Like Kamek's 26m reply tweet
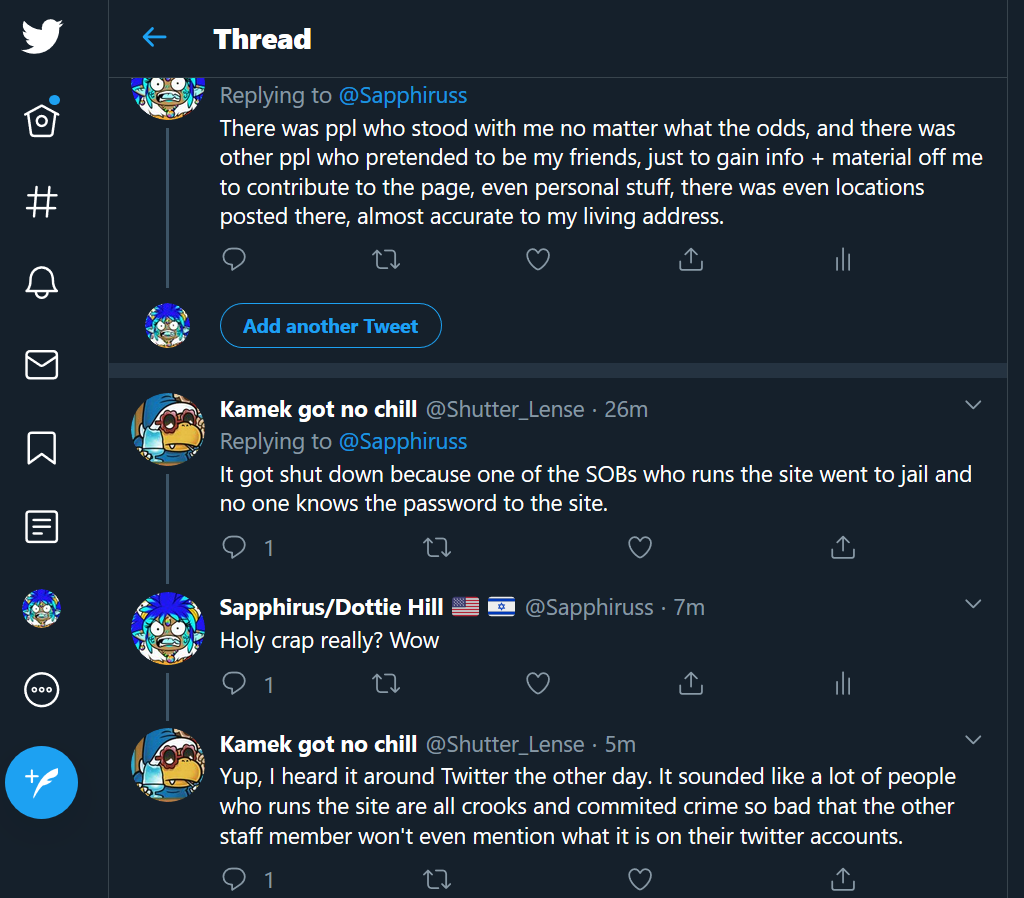The height and width of the screenshot is (898, 1024). click(639, 547)
